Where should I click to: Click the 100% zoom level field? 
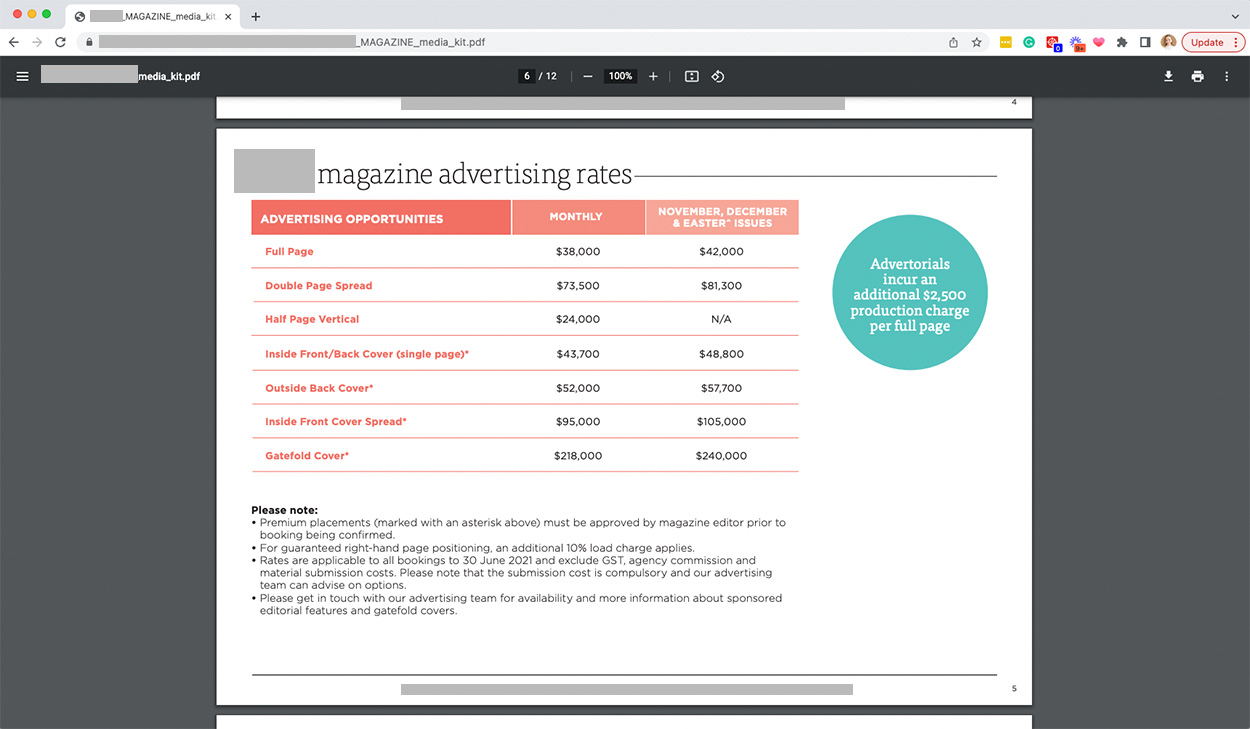[621, 76]
